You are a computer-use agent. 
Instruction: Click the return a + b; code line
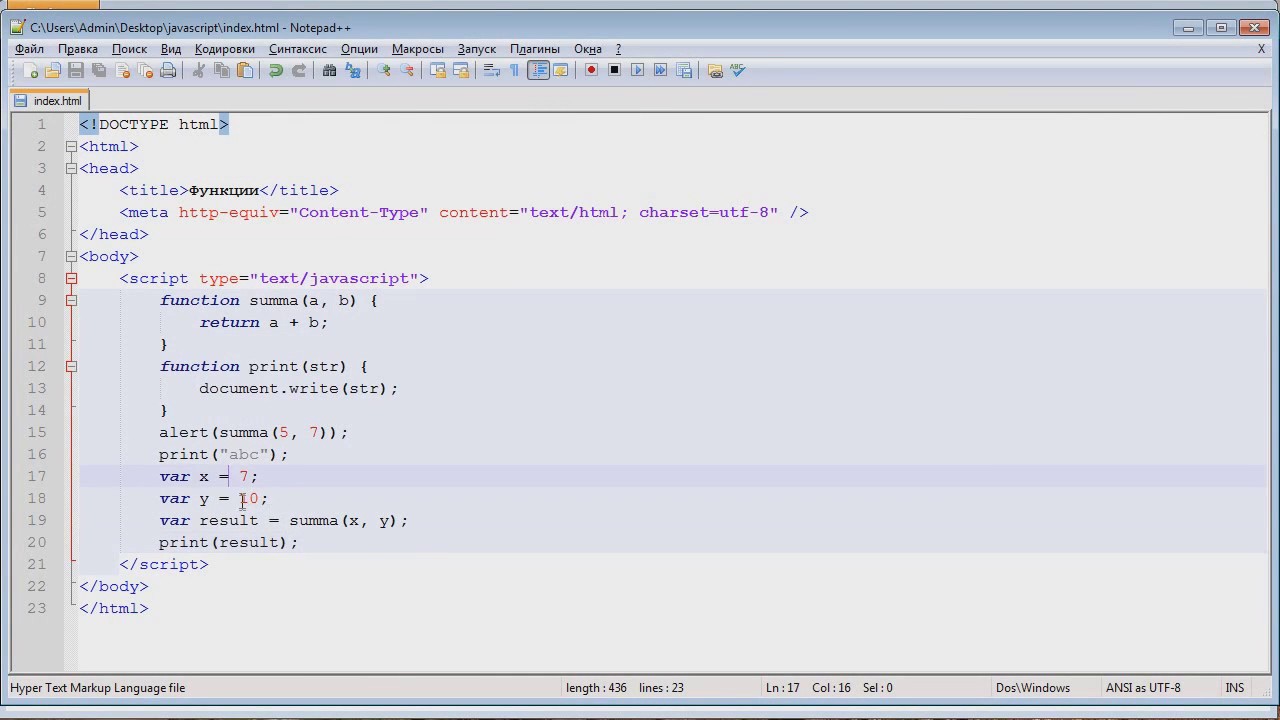click(x=263, y=322)
